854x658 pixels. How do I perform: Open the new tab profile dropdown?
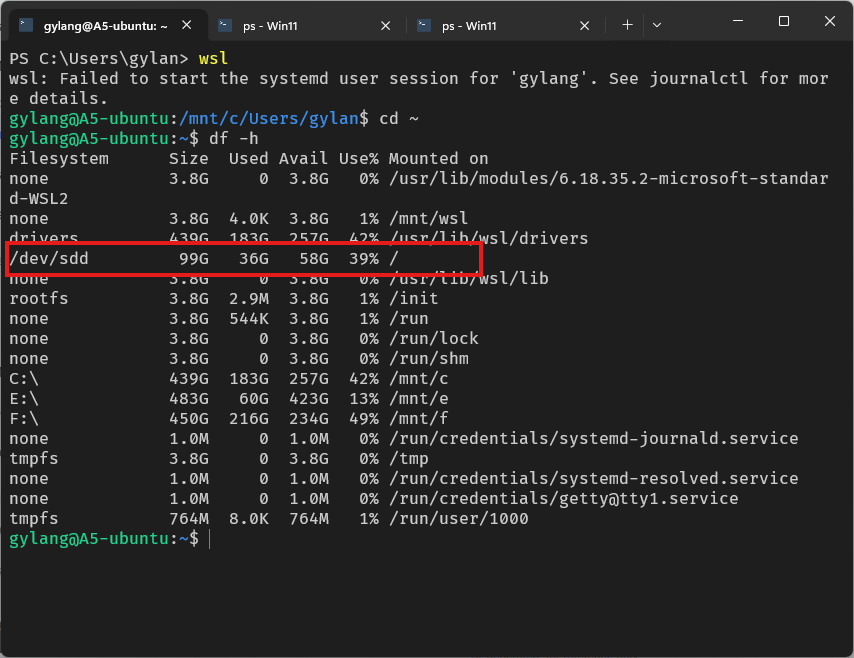(657, 25)
